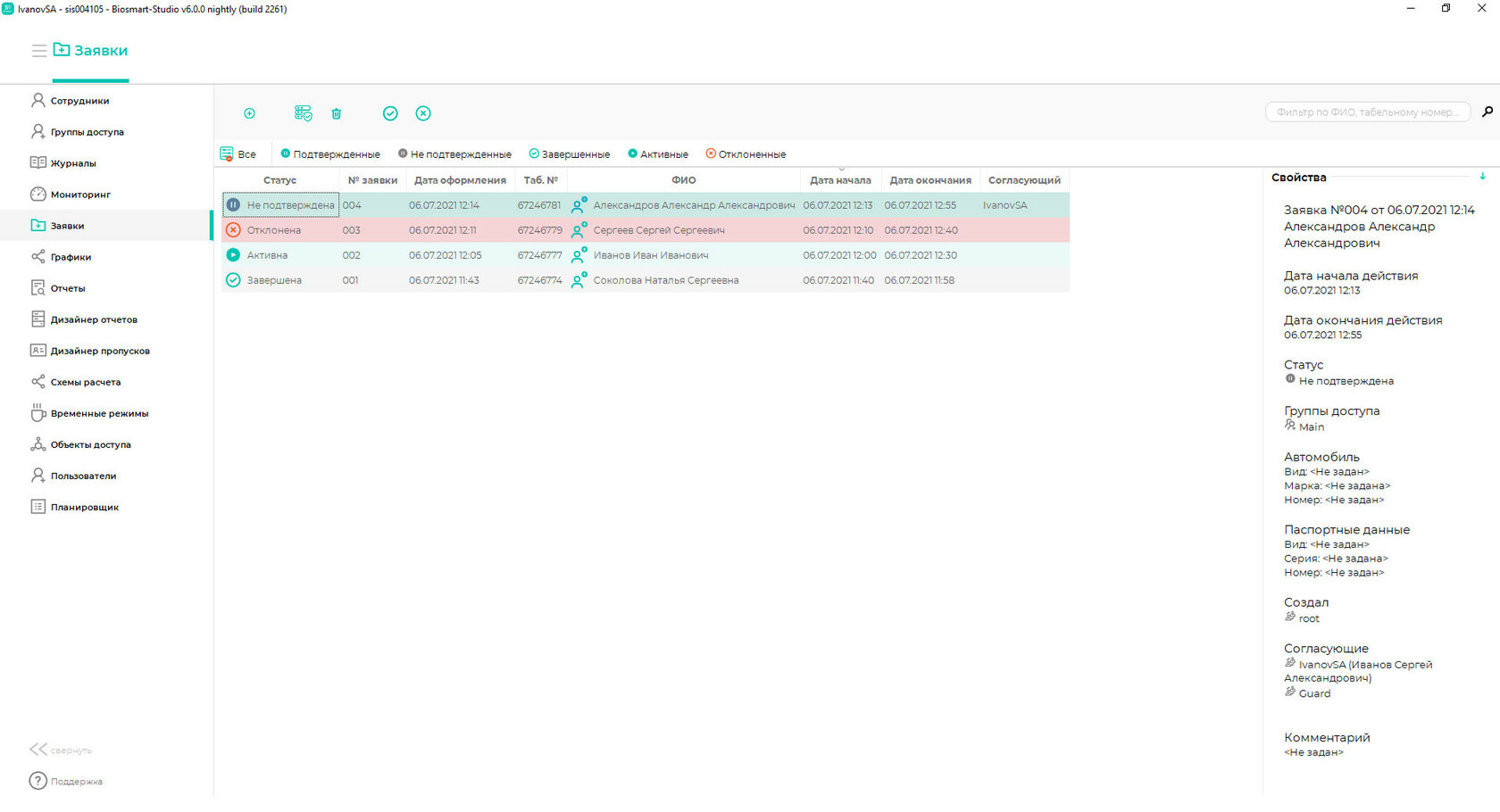Click employee icon next to Сергеев Сергей Сергеевич

(x=579, y=230)
